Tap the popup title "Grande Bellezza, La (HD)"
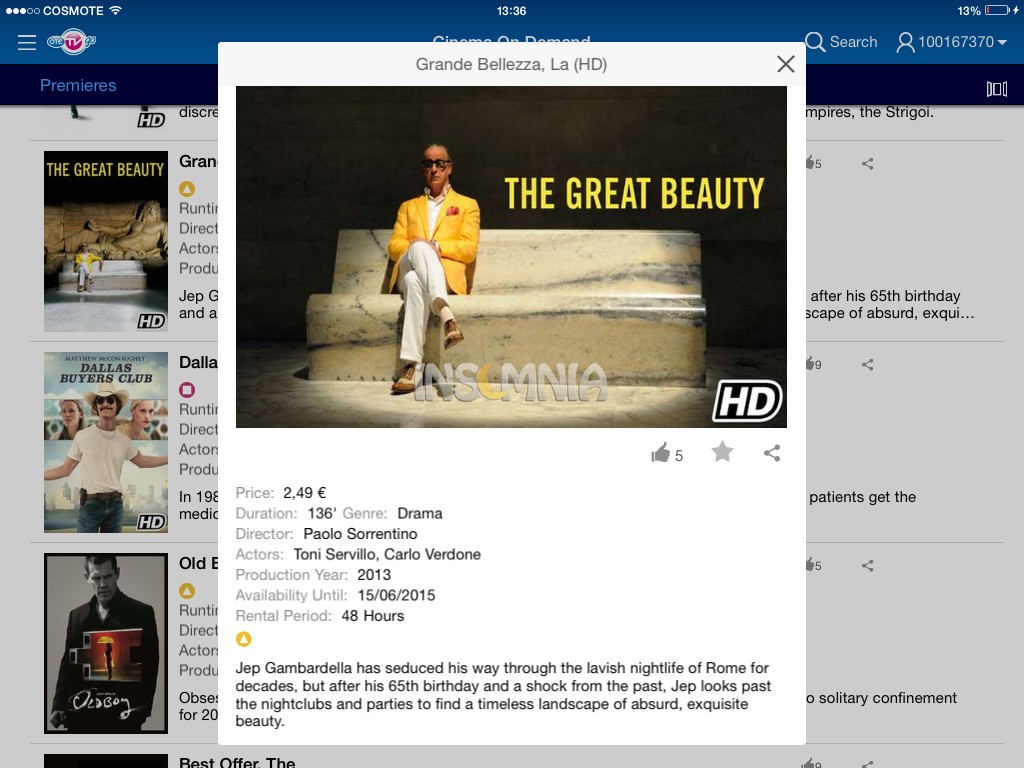 511,64
